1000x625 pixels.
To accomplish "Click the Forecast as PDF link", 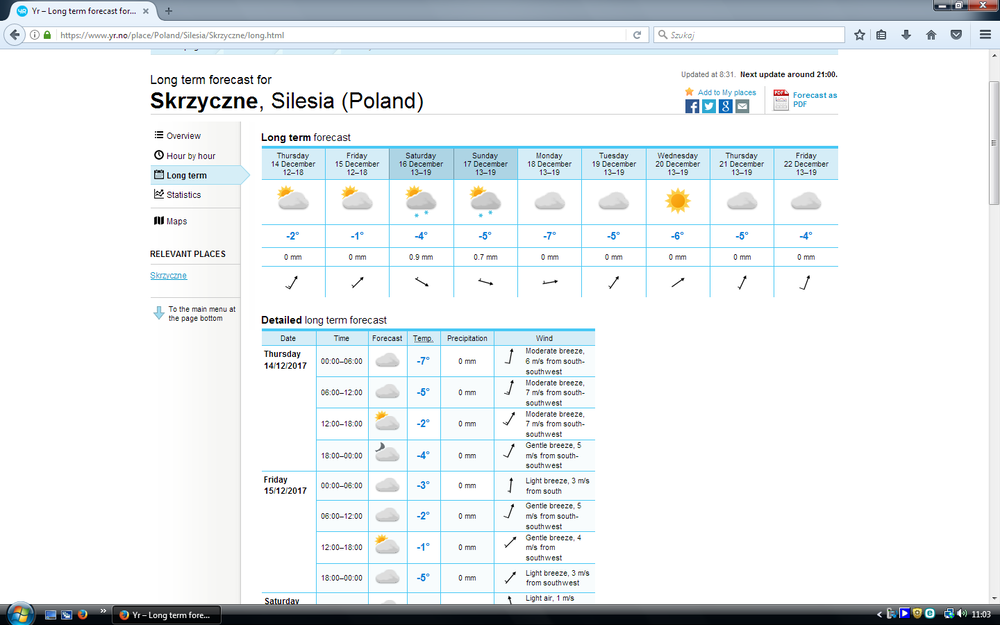I will click(x=814, y=99).
